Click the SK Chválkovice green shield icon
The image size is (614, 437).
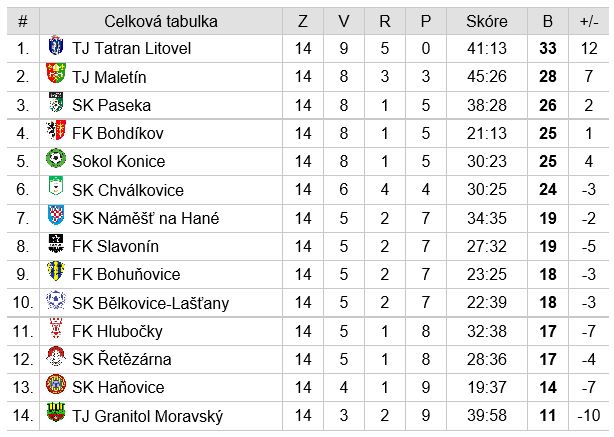(x=56, y=186)
